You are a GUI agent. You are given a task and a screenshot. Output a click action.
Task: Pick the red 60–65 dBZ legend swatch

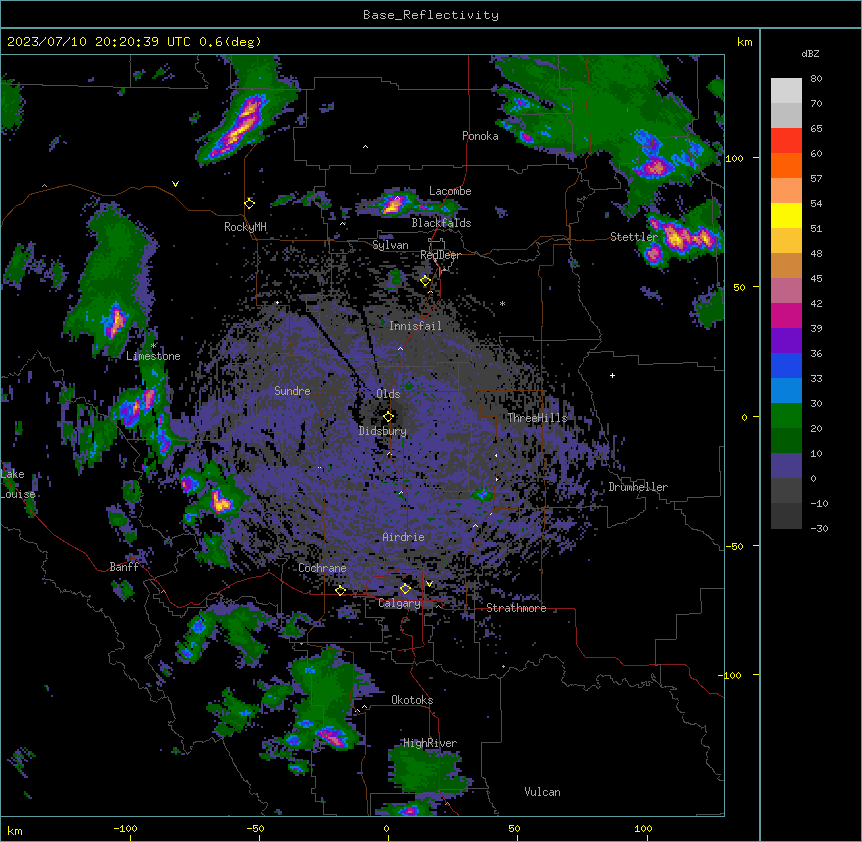[786, 141]
